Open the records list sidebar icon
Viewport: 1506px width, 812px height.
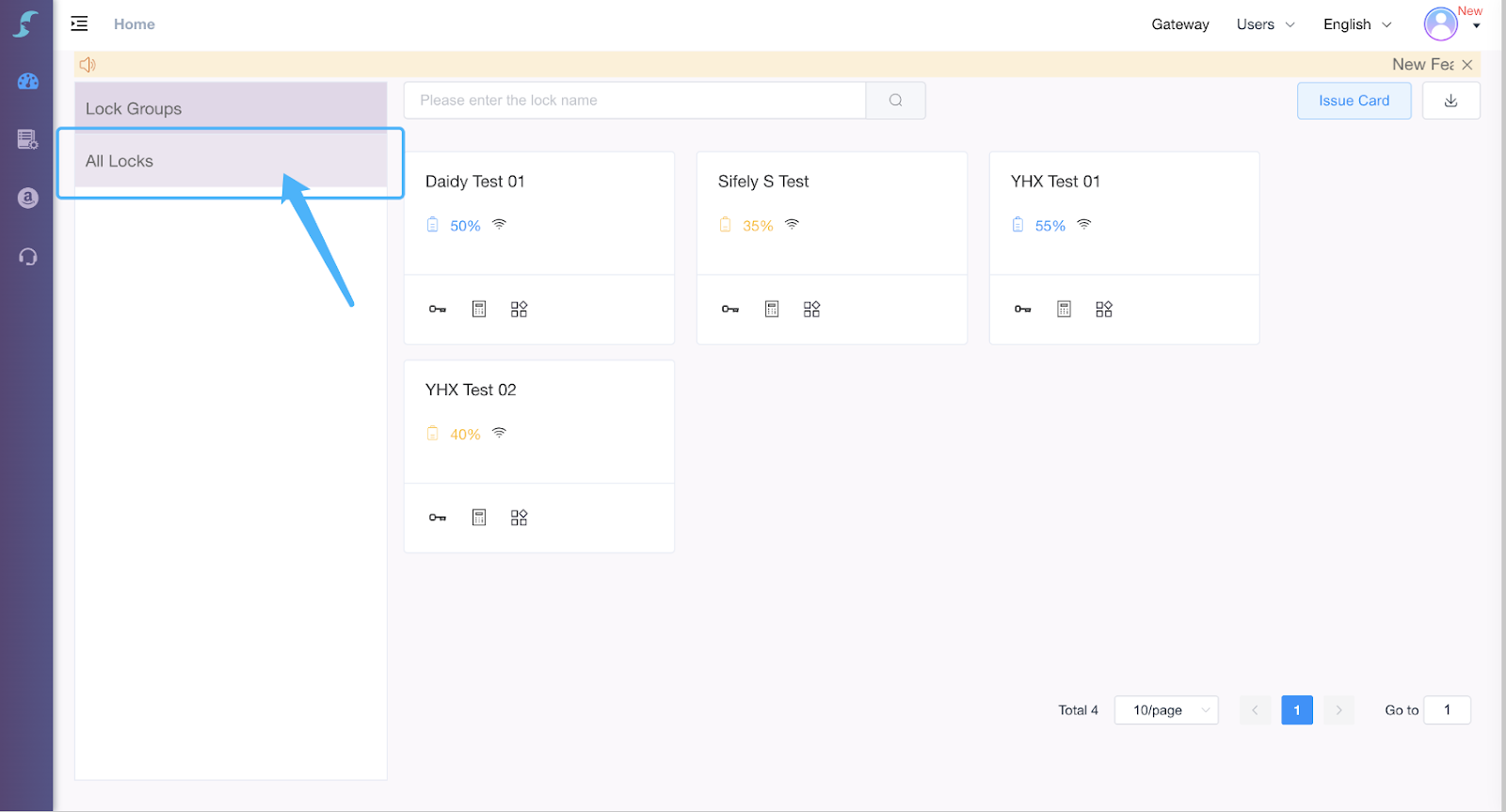(27, 139)
